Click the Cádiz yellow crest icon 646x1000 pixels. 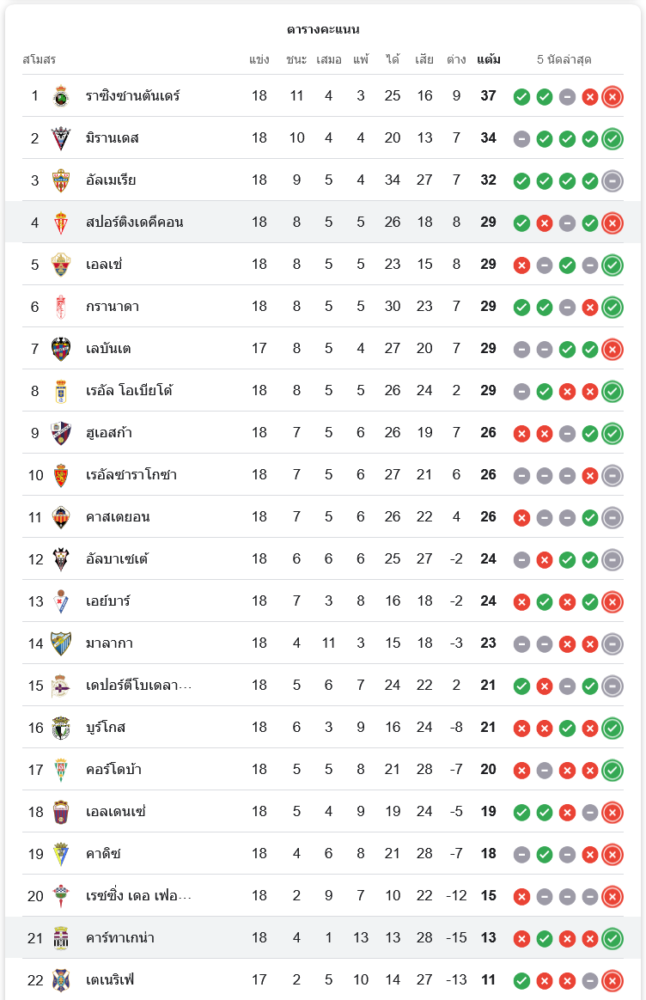click(x=61, y=854)
